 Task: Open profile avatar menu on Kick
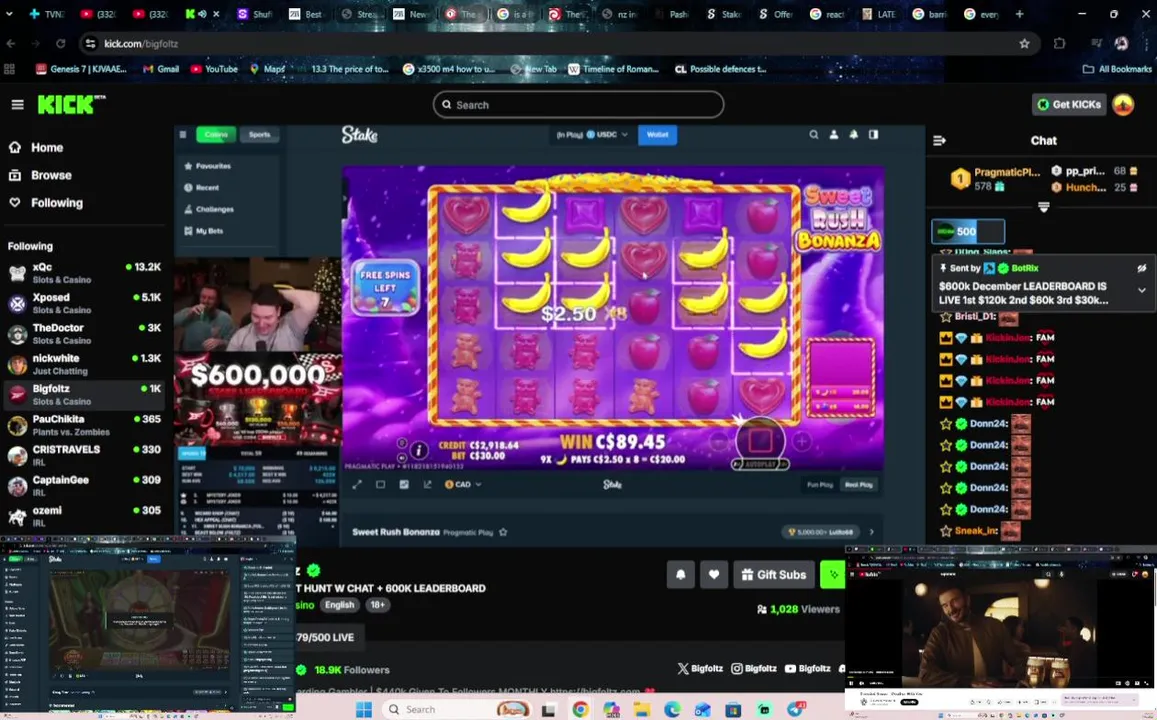[1123, 105]
